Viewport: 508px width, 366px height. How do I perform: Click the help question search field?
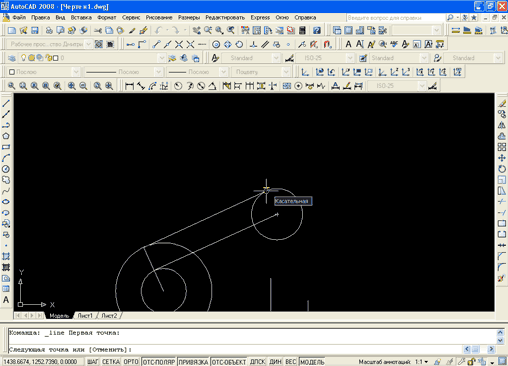(396, 18)
